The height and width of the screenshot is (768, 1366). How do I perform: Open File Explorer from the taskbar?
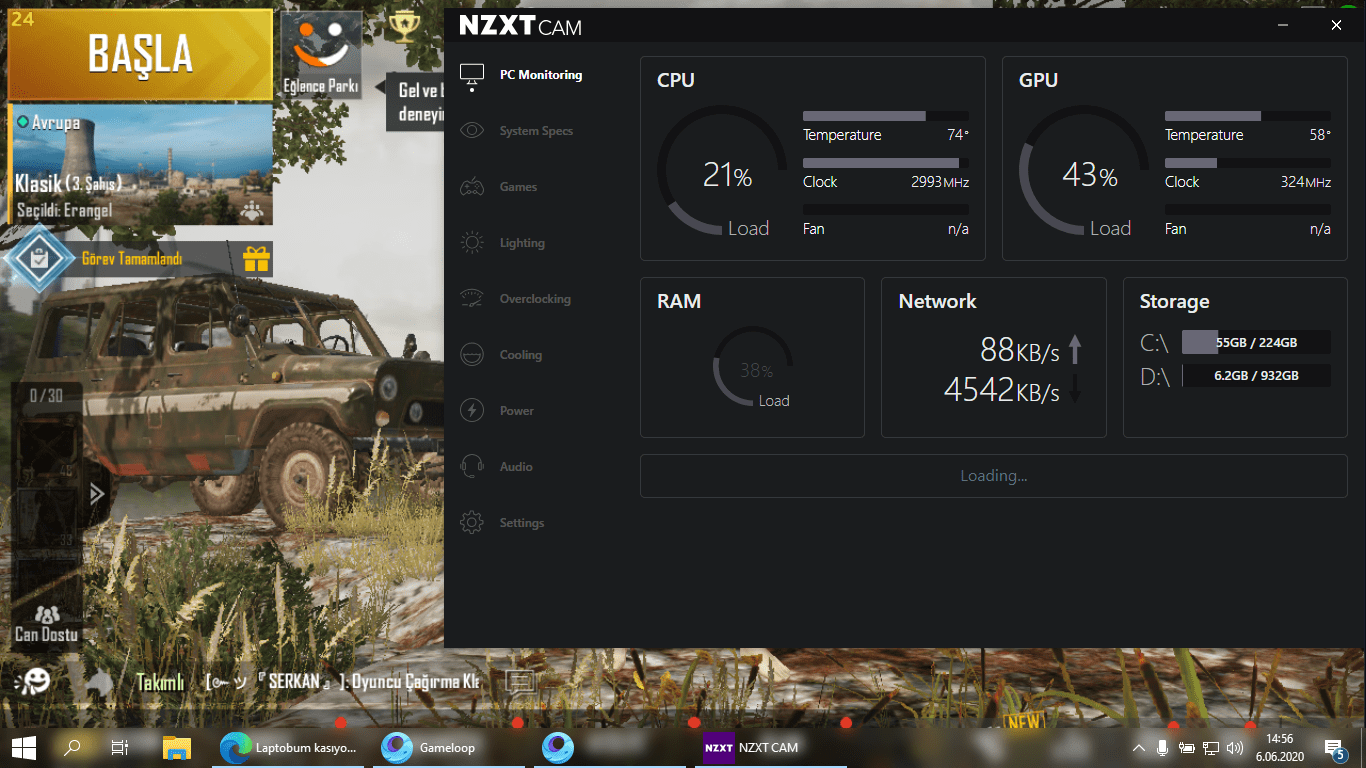click(177, 747)
